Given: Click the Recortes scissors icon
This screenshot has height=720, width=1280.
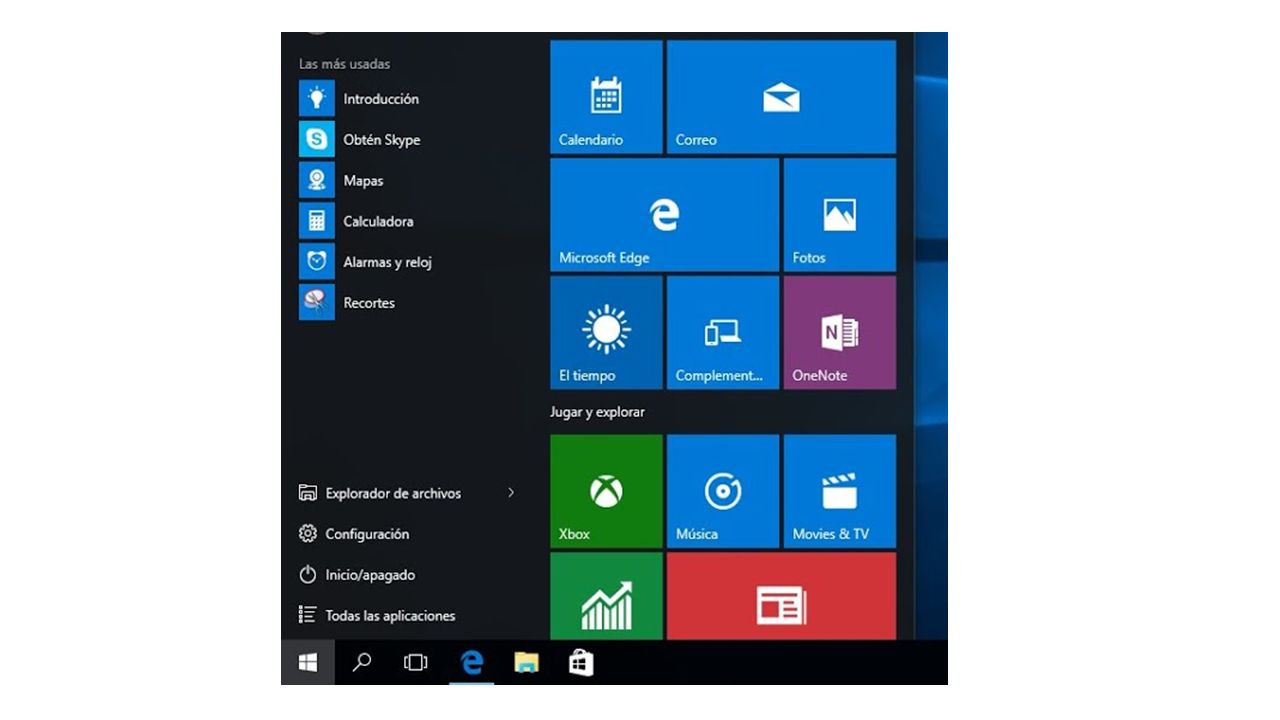Looking at the screenshot, I should coord(317,302).
